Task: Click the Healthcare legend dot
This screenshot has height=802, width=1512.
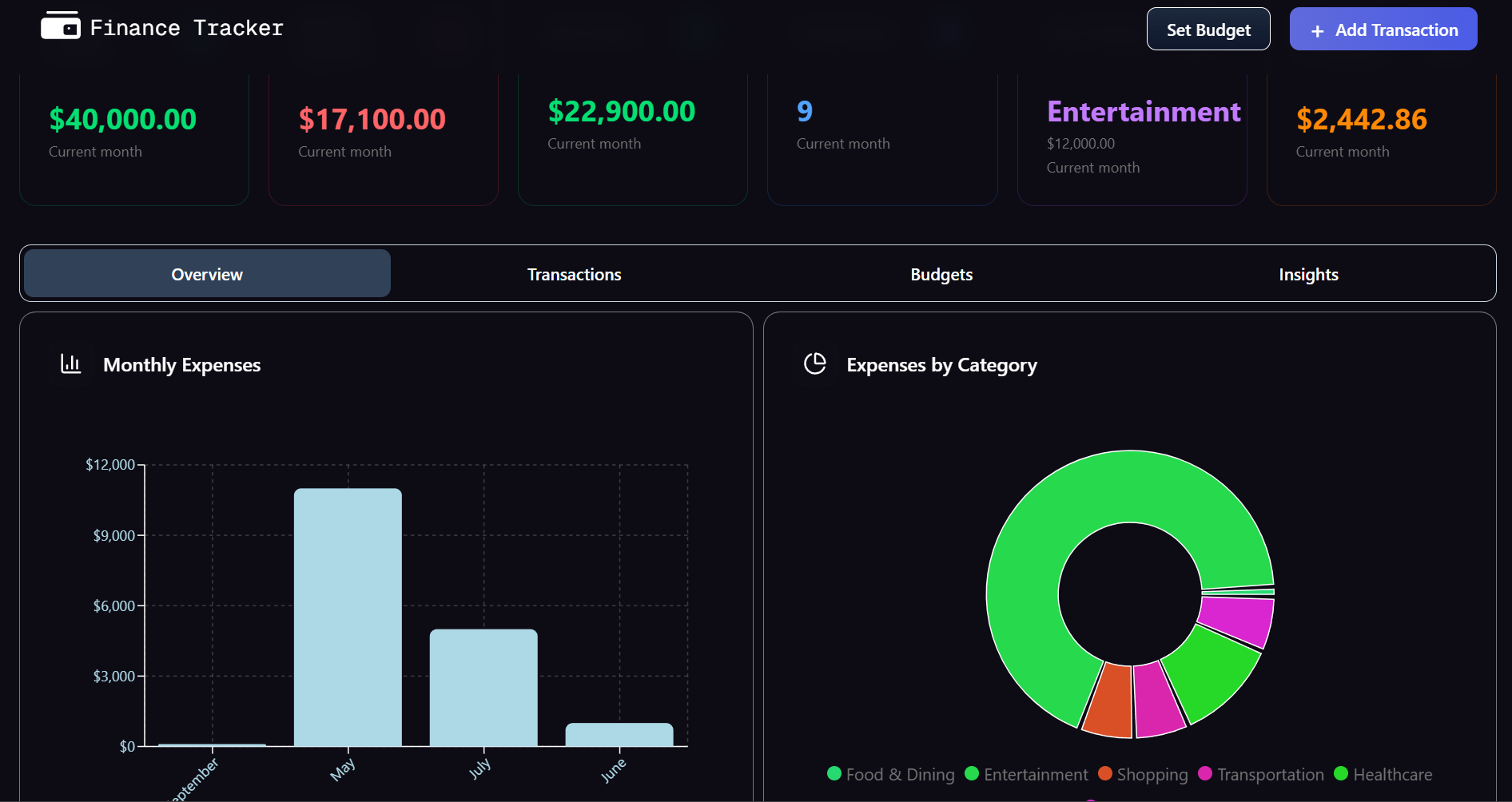Action: (x=1340, y=773)
